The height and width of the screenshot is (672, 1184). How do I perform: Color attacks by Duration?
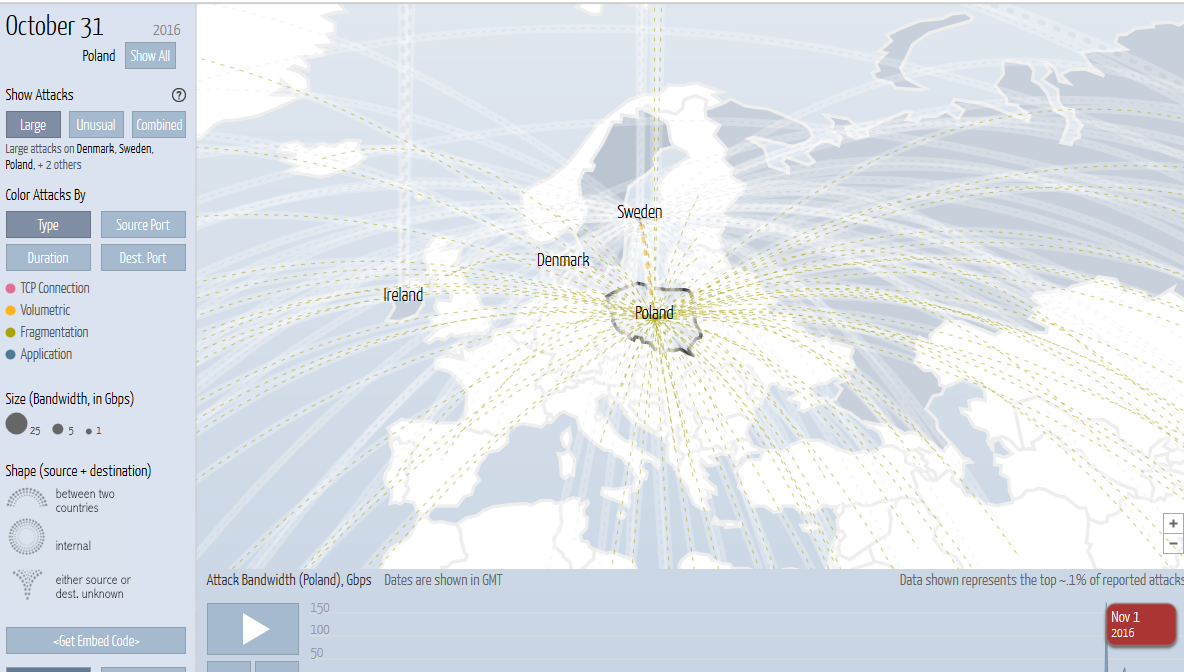48,258
